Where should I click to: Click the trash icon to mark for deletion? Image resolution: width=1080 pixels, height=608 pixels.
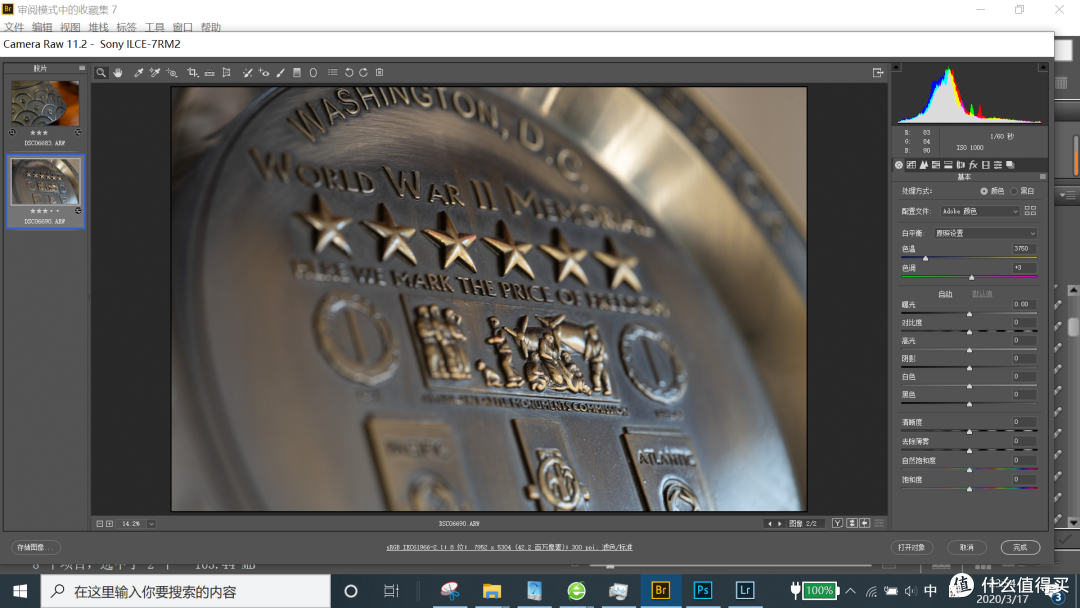(380, 72)
